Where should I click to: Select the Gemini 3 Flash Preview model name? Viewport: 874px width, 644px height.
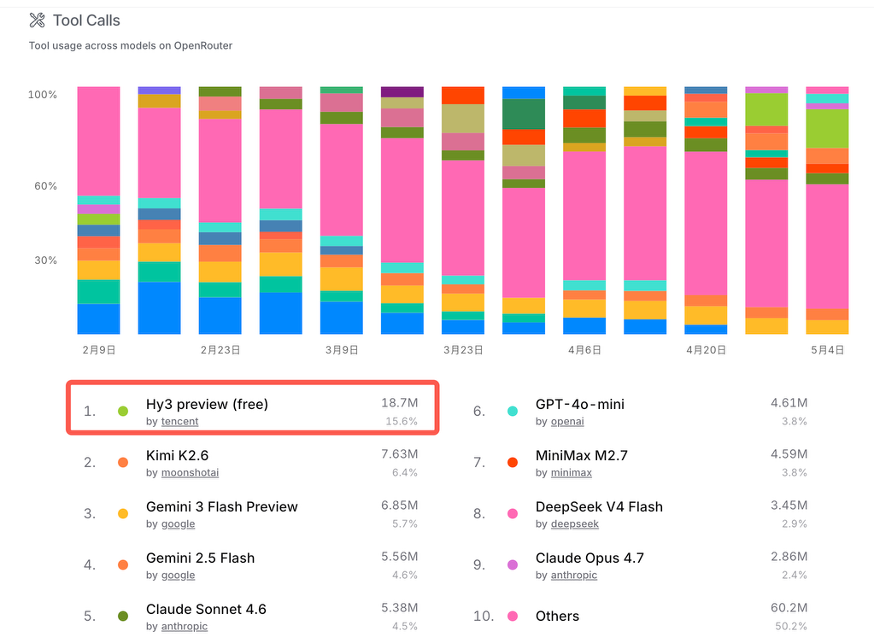click(222, 507)
